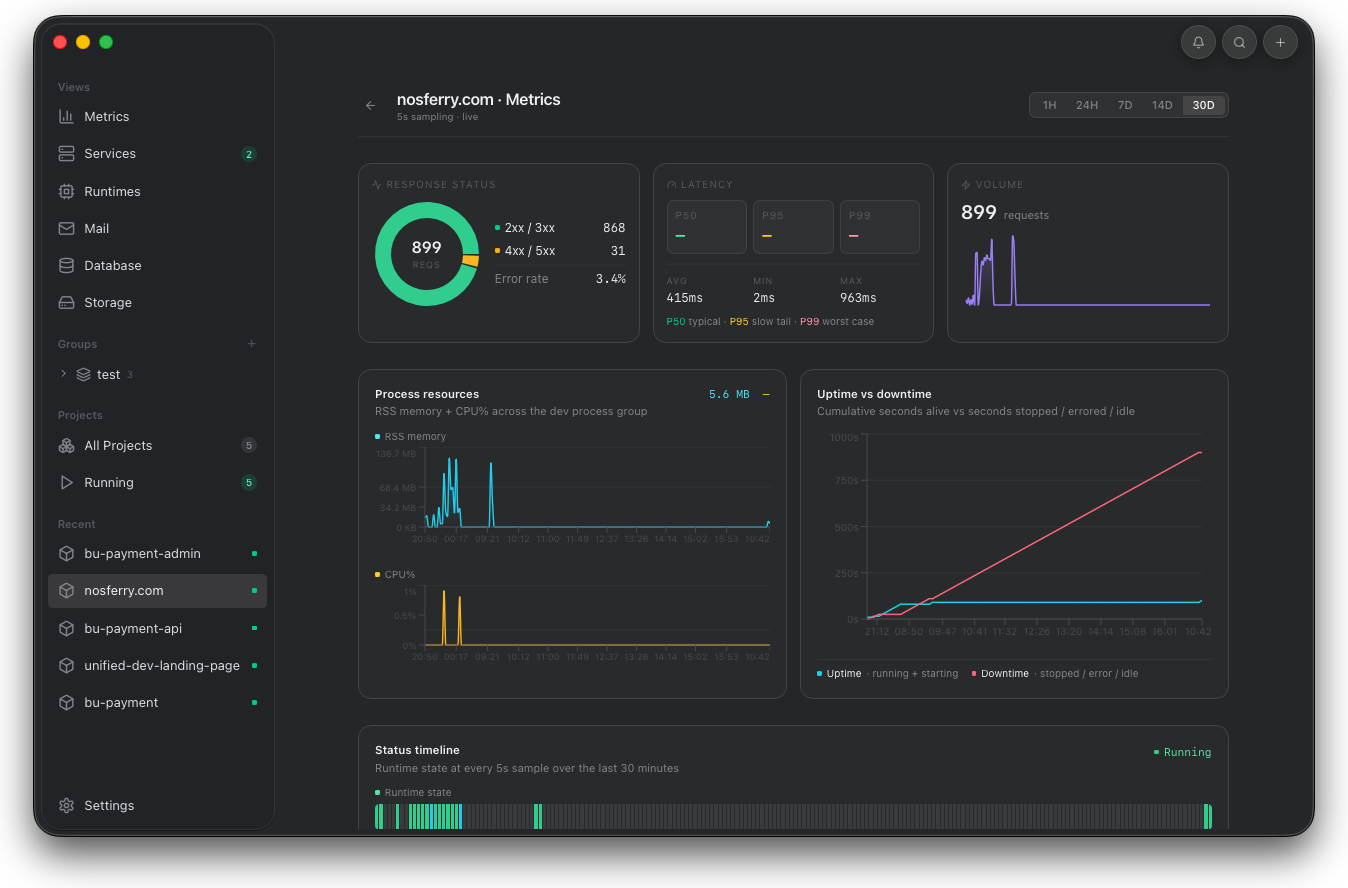Select the 30D time range
The width and height of the screenshot is (1348, 888).
pyautogui.click(x=1203, y=105)
